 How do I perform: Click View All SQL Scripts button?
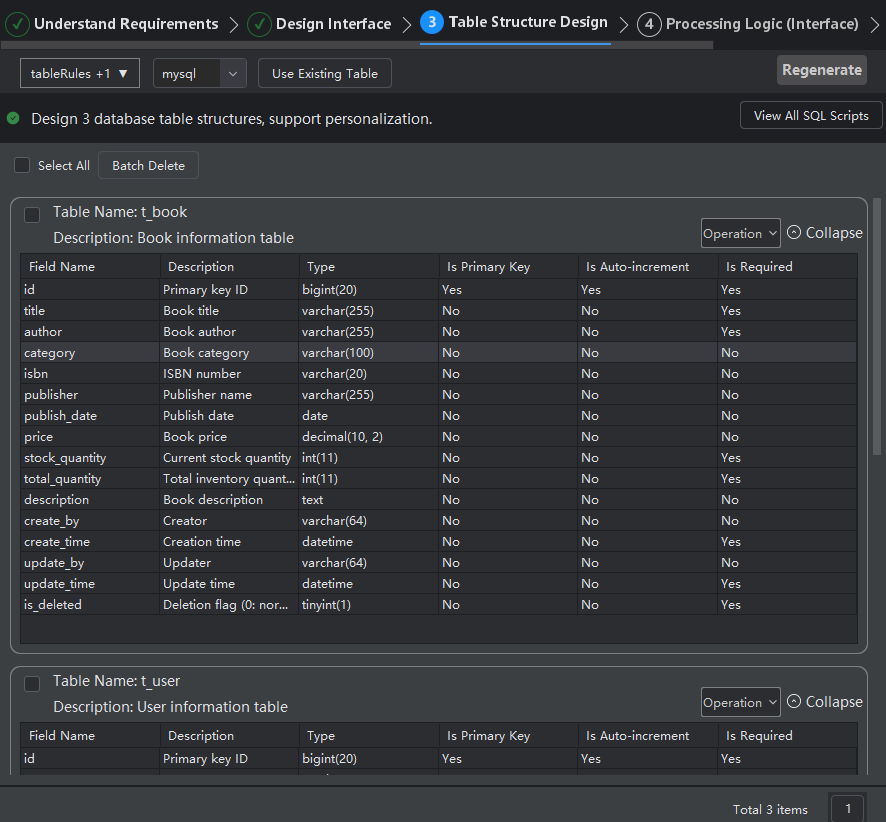tap(810, 115)
